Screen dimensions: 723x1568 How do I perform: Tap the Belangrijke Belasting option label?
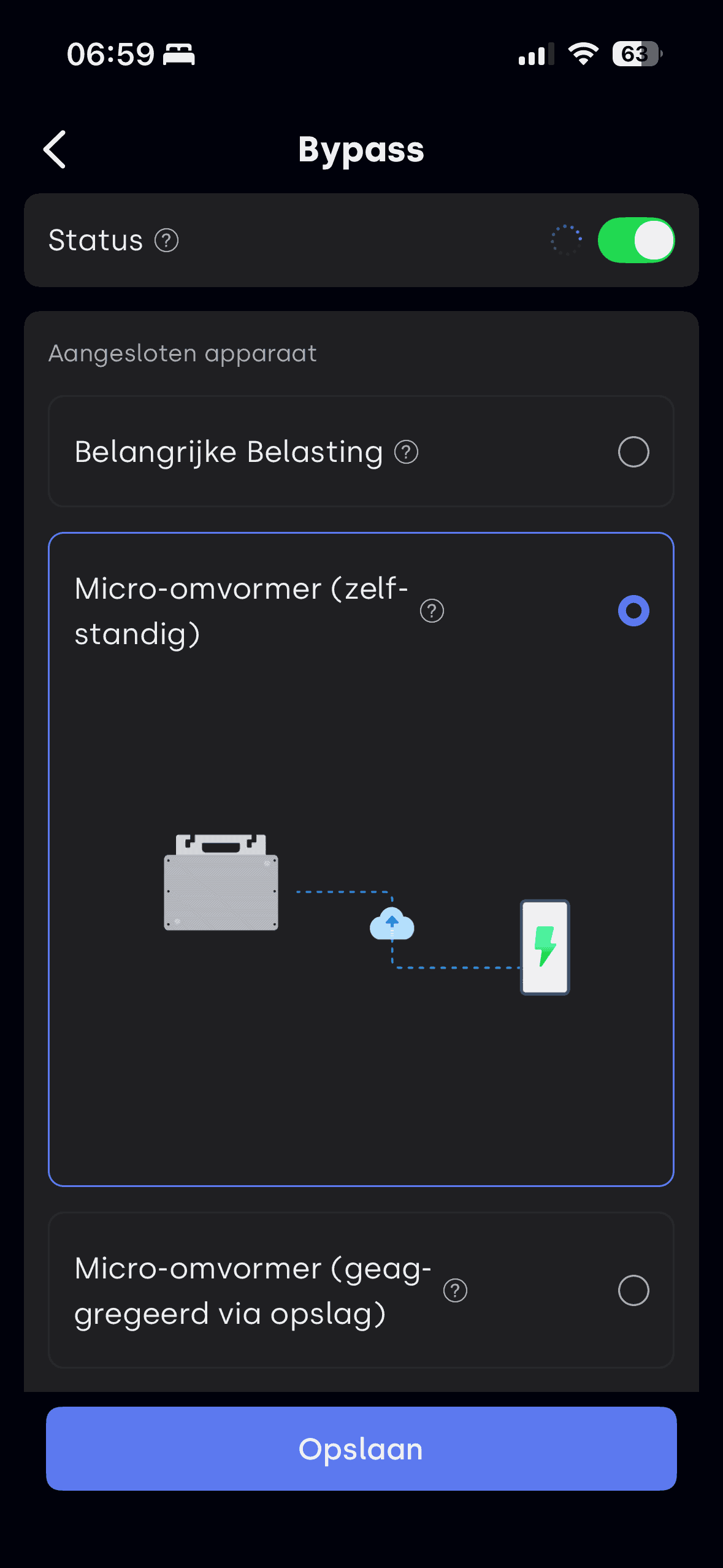click(228, 453)
